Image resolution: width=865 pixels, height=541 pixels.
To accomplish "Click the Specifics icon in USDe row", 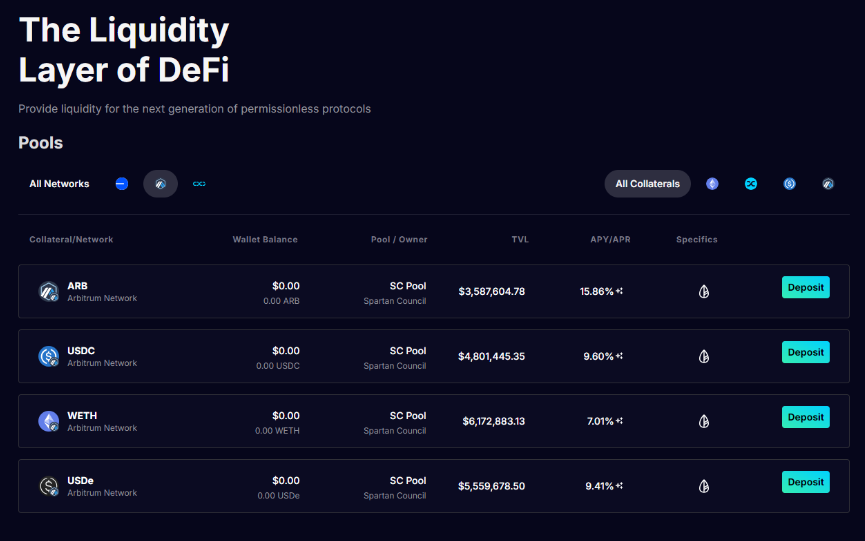I will [704, 486].
